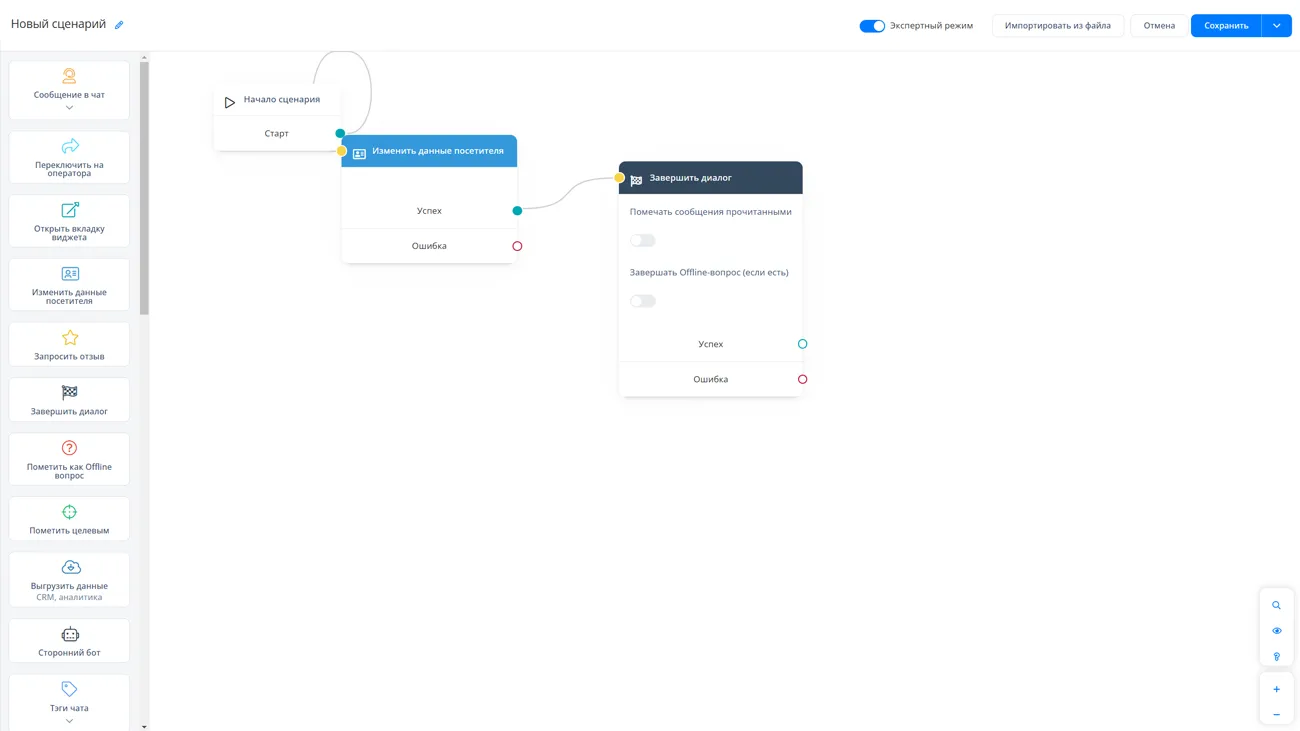Select the 'Открыть вкладку виджета' block icon
The width and height of the screenshot is (1300, 731).
tap(69, 210)
